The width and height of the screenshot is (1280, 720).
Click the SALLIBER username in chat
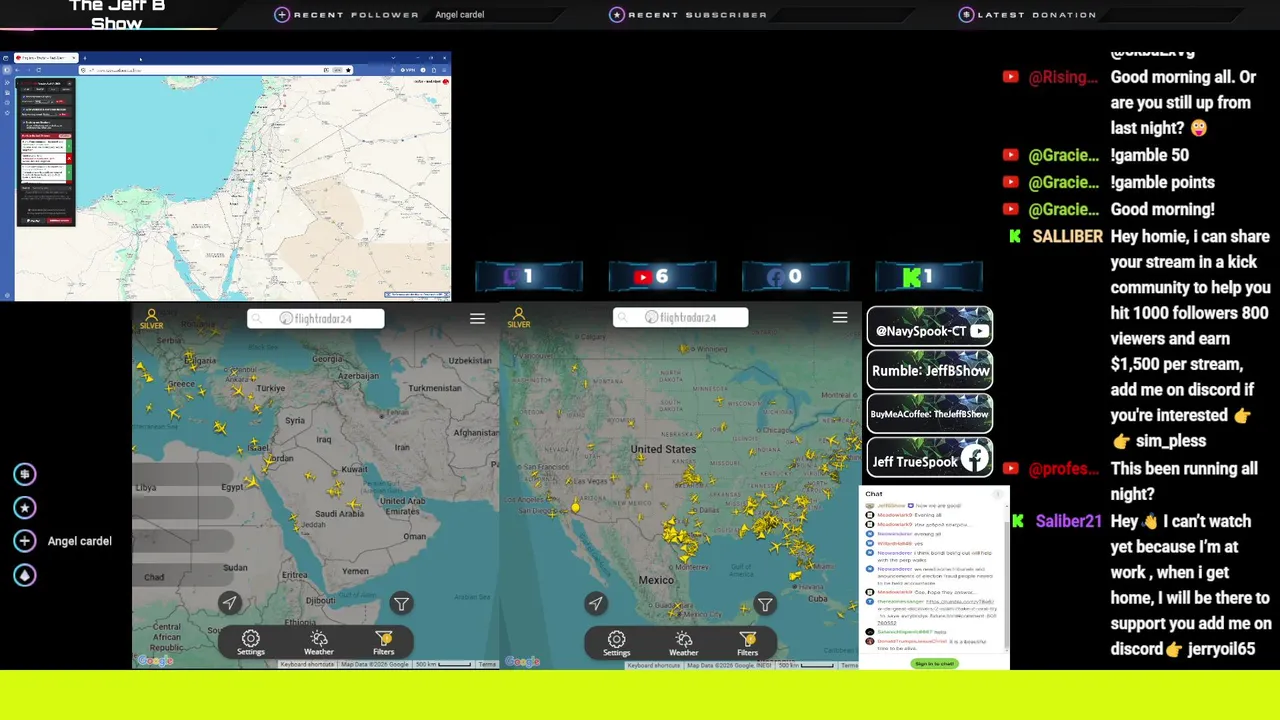pyautogui.click(x=1067, y=237)
